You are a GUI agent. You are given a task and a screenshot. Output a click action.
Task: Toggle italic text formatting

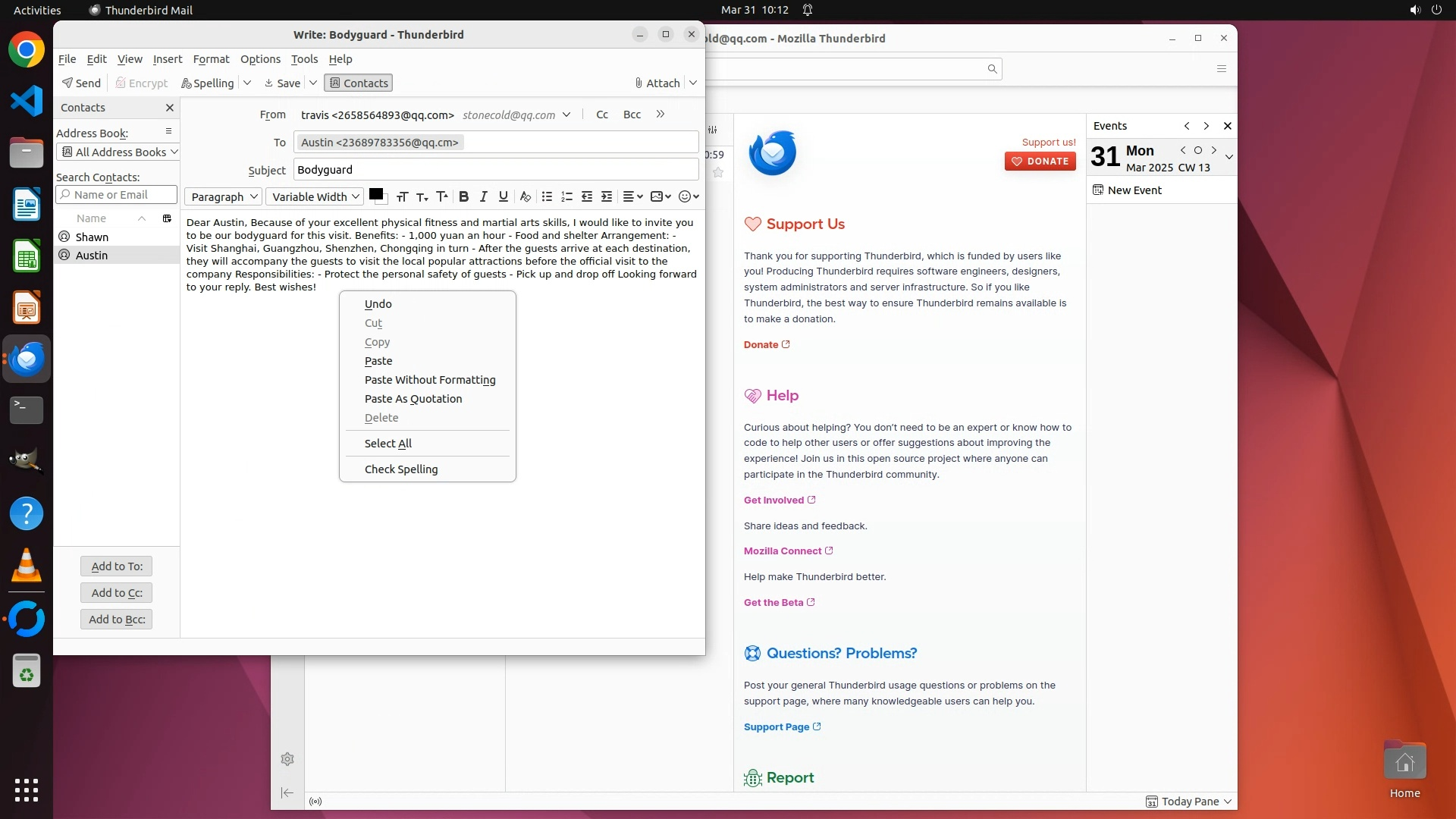click(x=483, y=196)
